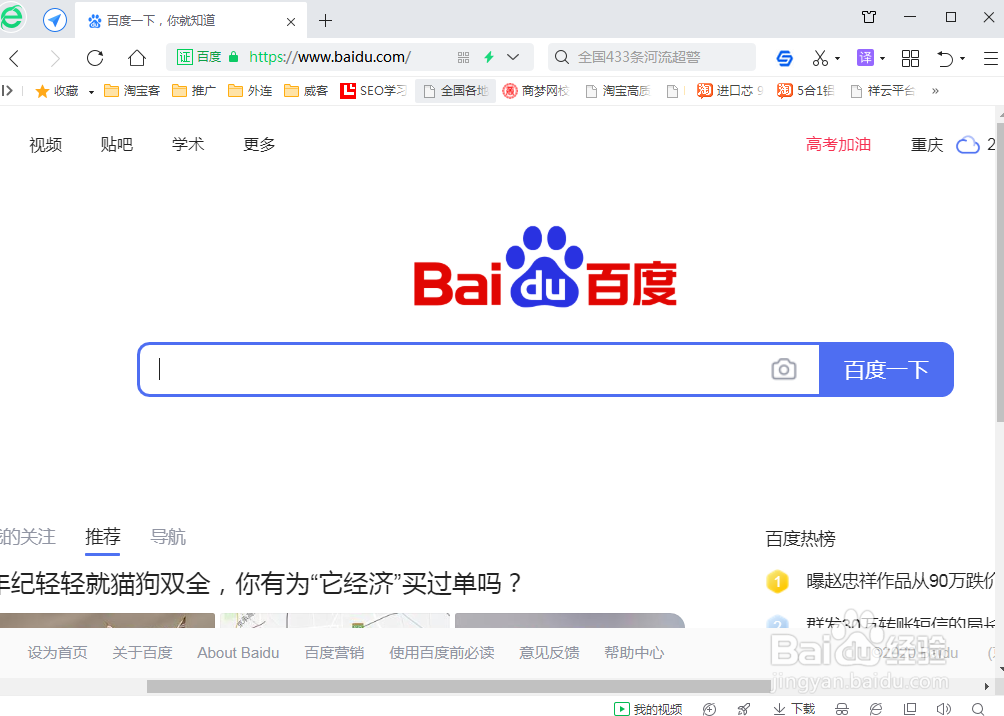The image size is (1004, 716).
Task: Toggle the green lightning speed mode icon
Action: [x=489, y=57]
